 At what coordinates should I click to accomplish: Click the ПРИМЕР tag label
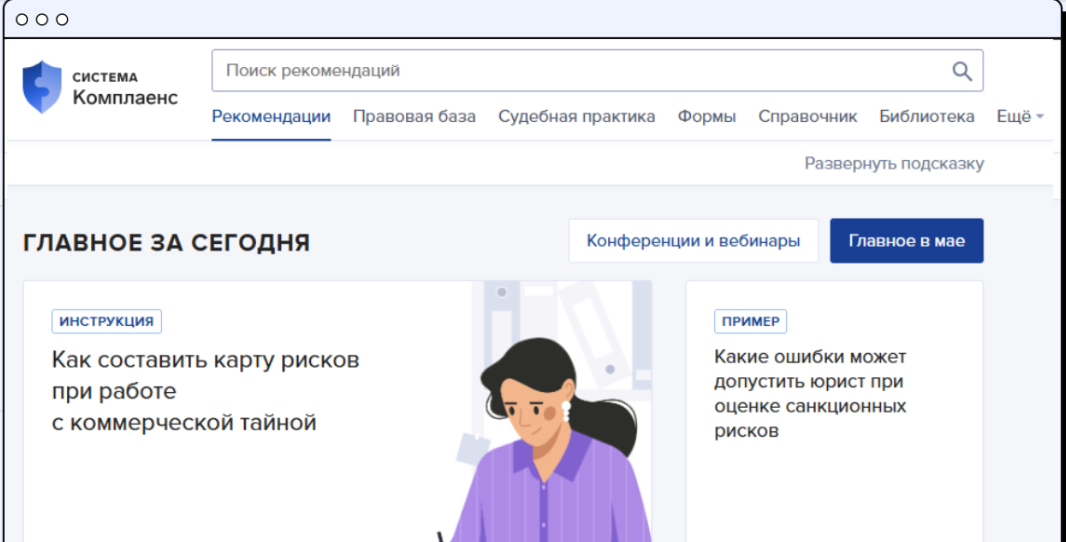click(751, 322)
